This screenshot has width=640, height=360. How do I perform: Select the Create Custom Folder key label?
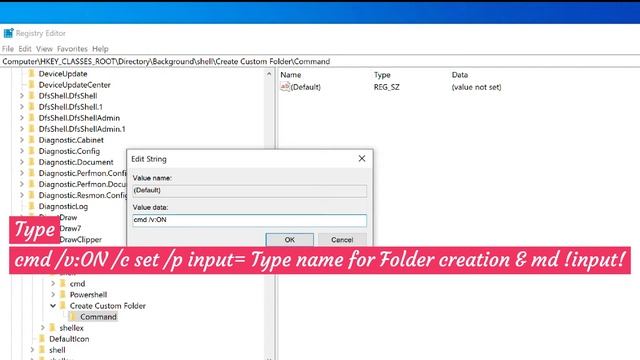107,306
